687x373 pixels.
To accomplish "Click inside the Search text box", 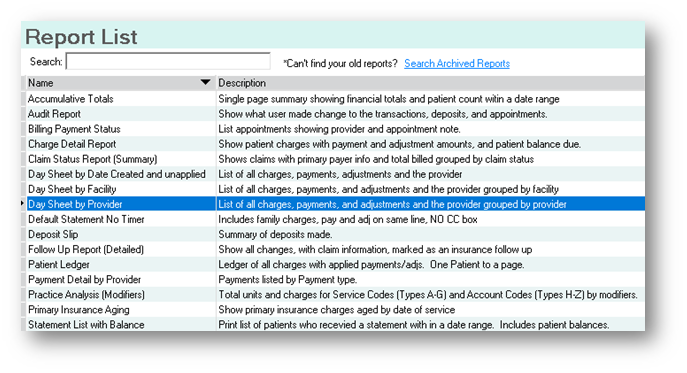I will [x=168, y=61].
